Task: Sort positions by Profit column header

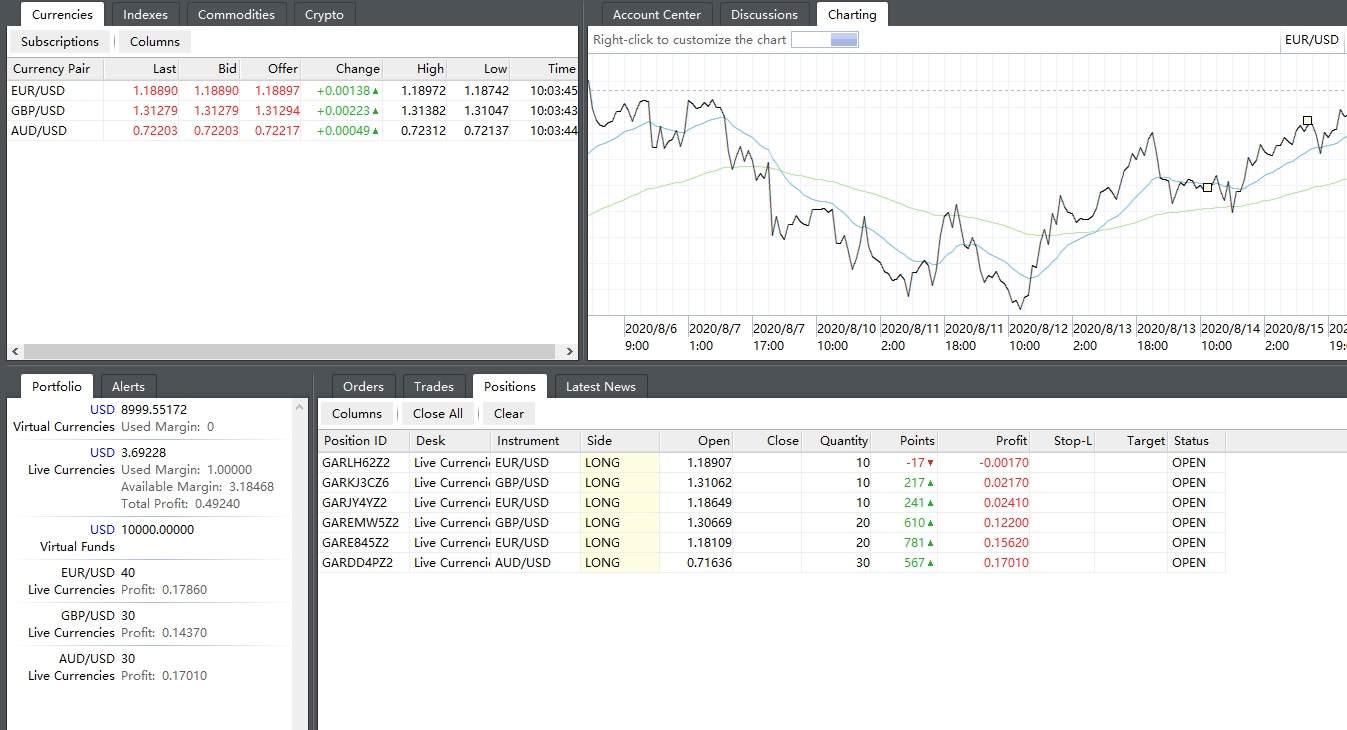Action: coord(1011,441)
